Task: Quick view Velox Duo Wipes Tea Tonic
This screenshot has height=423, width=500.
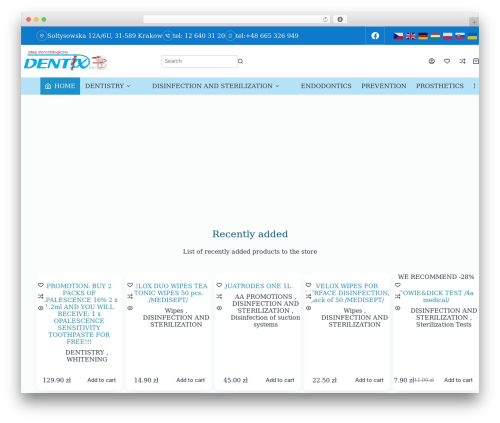Action: pyautogui.click(x=130, y=308)
